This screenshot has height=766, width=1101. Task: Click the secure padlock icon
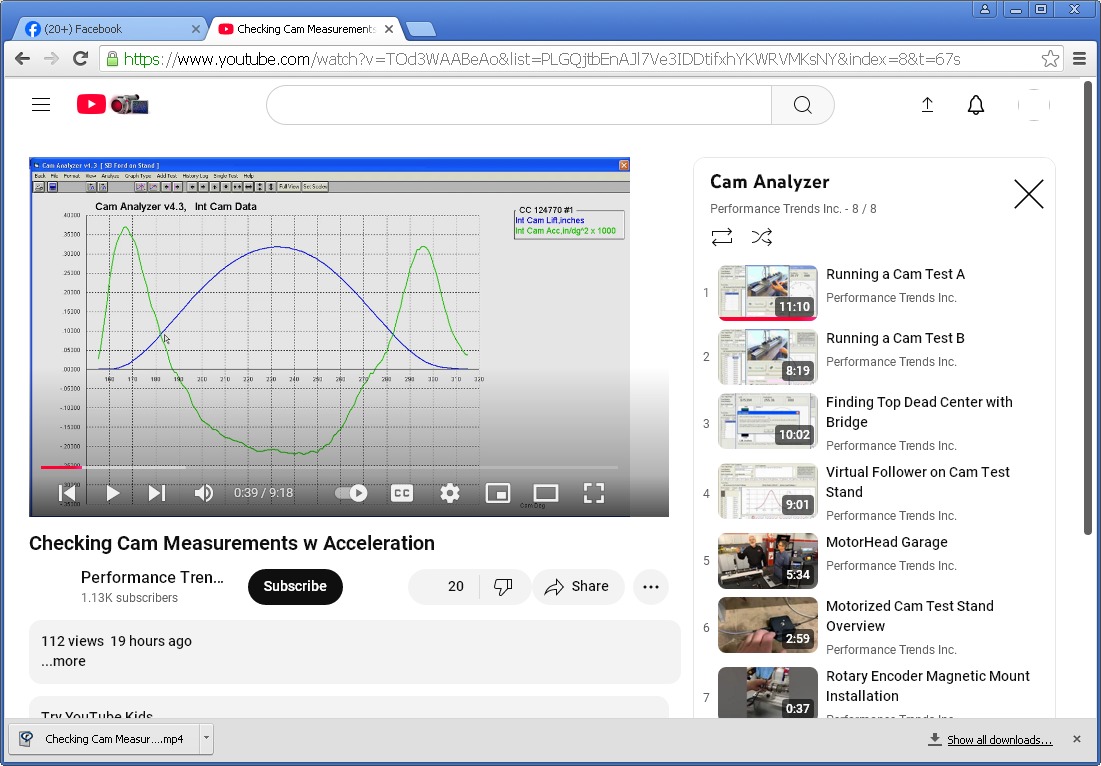[x=112, y=59]
